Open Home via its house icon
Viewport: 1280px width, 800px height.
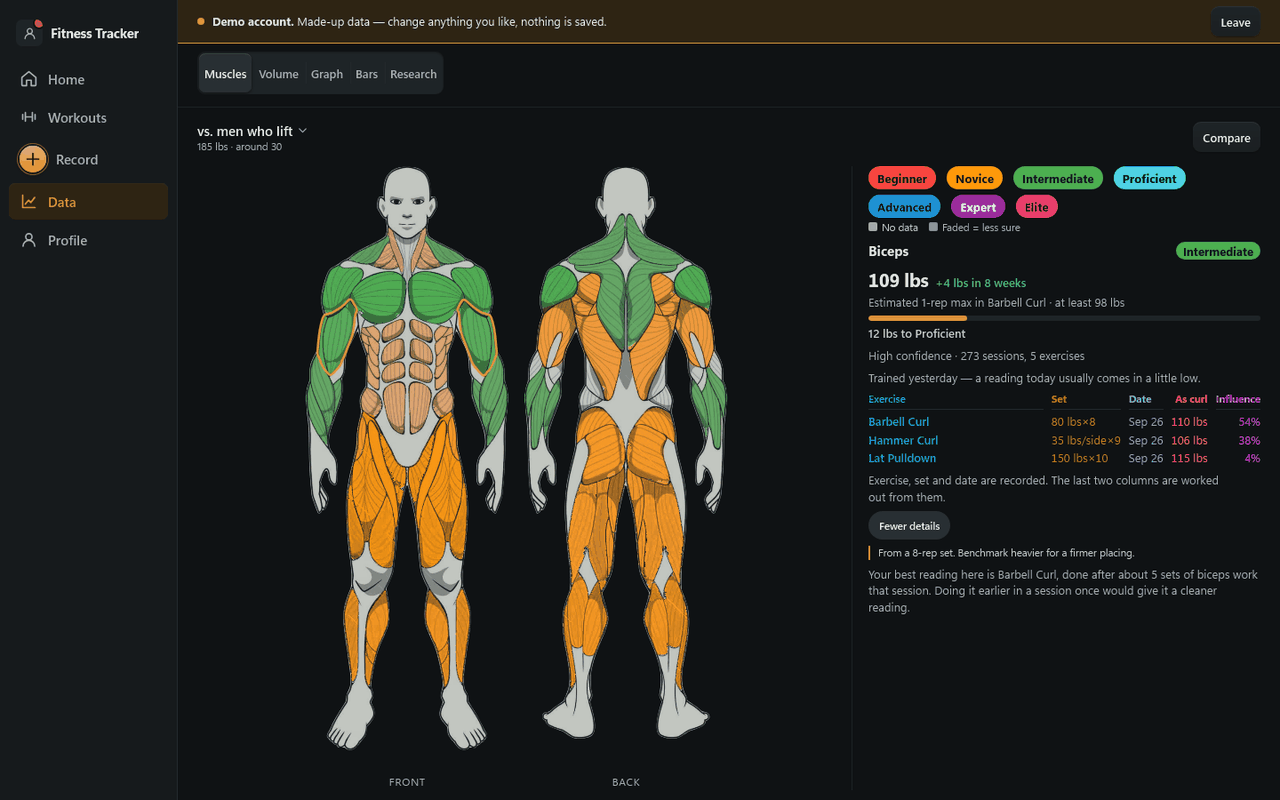[x=29, y=79]
